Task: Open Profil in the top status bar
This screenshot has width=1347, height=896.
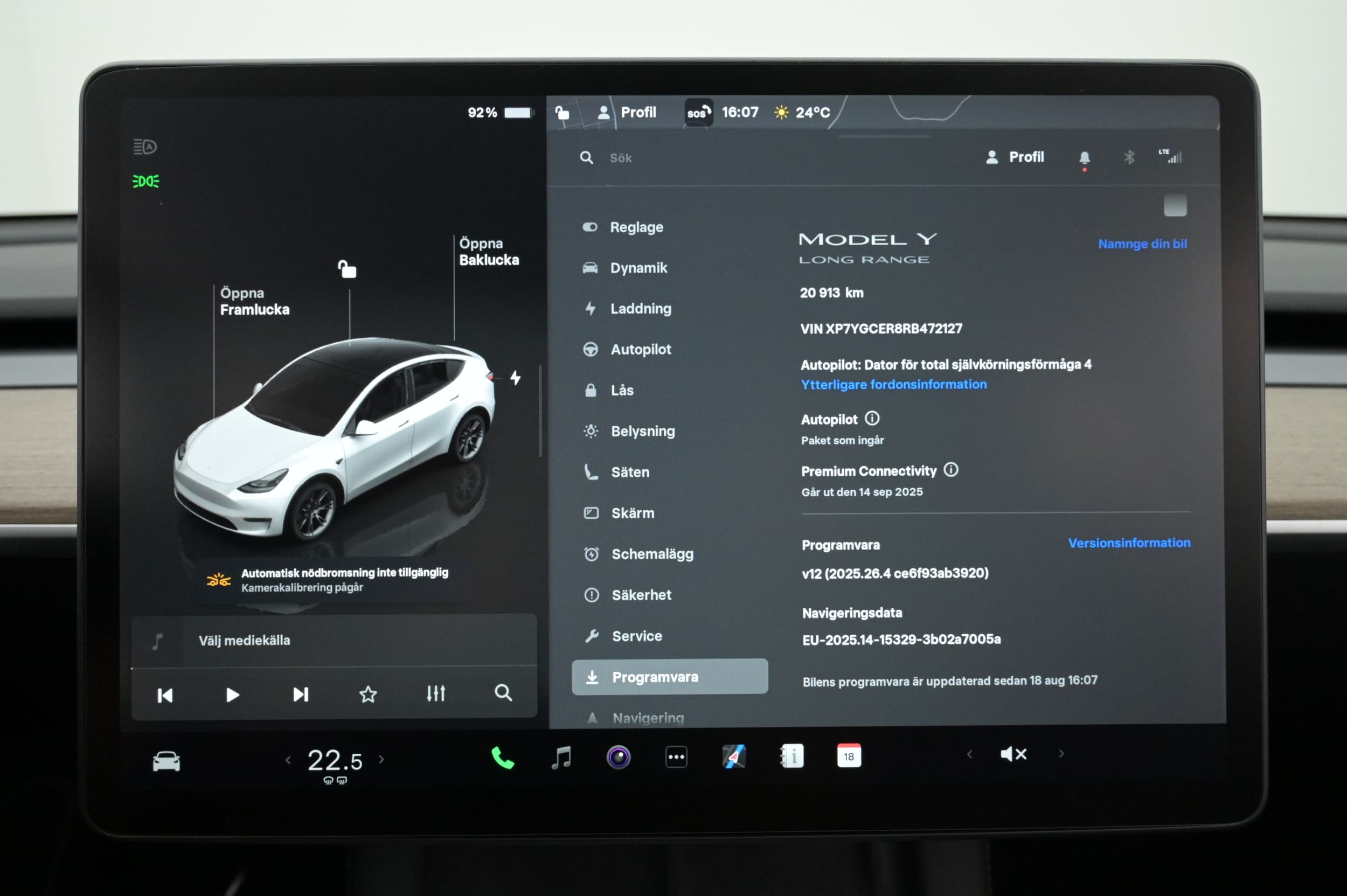Action: coord(627,112)
